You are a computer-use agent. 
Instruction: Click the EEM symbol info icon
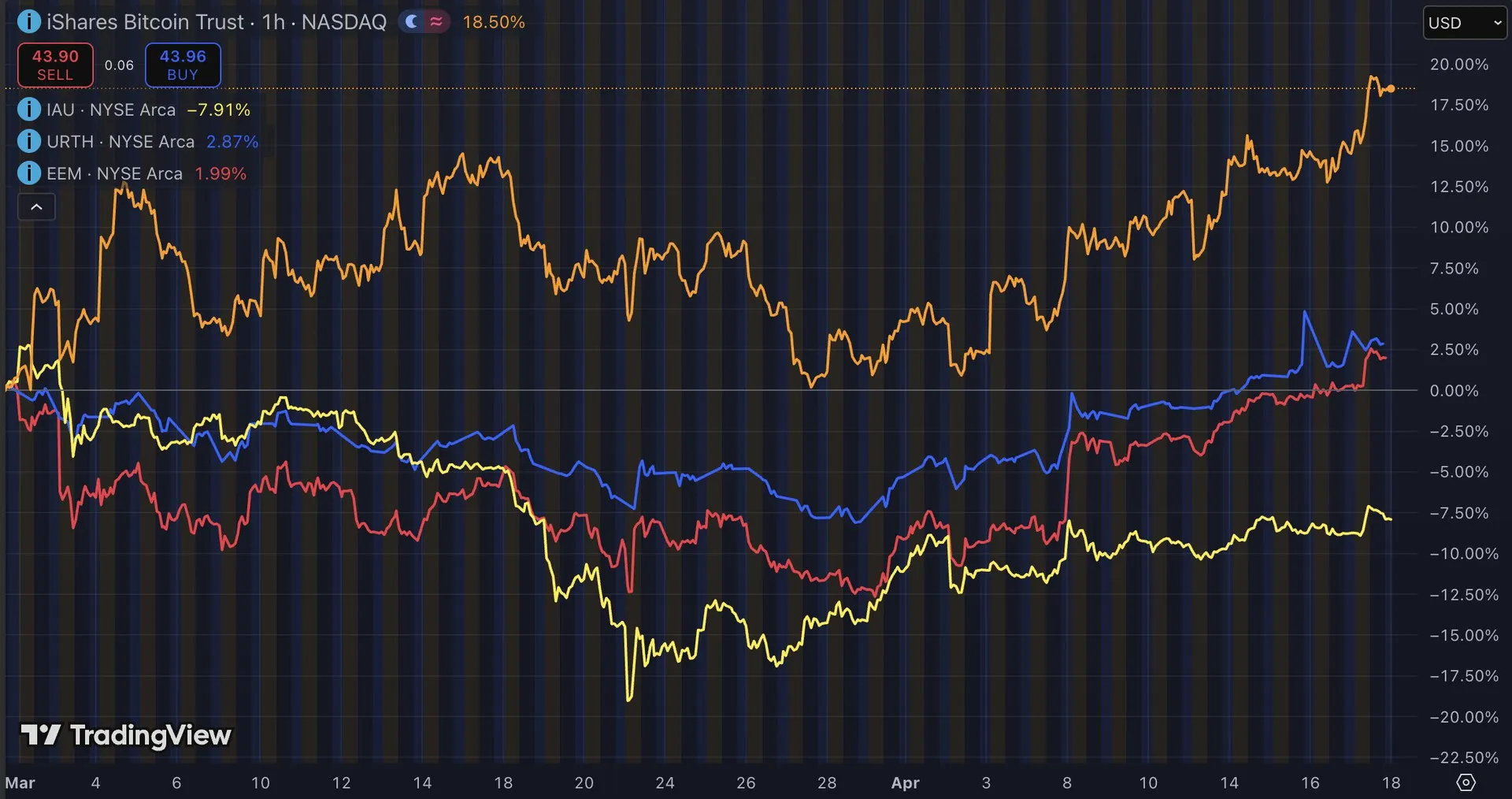point(29,173)
